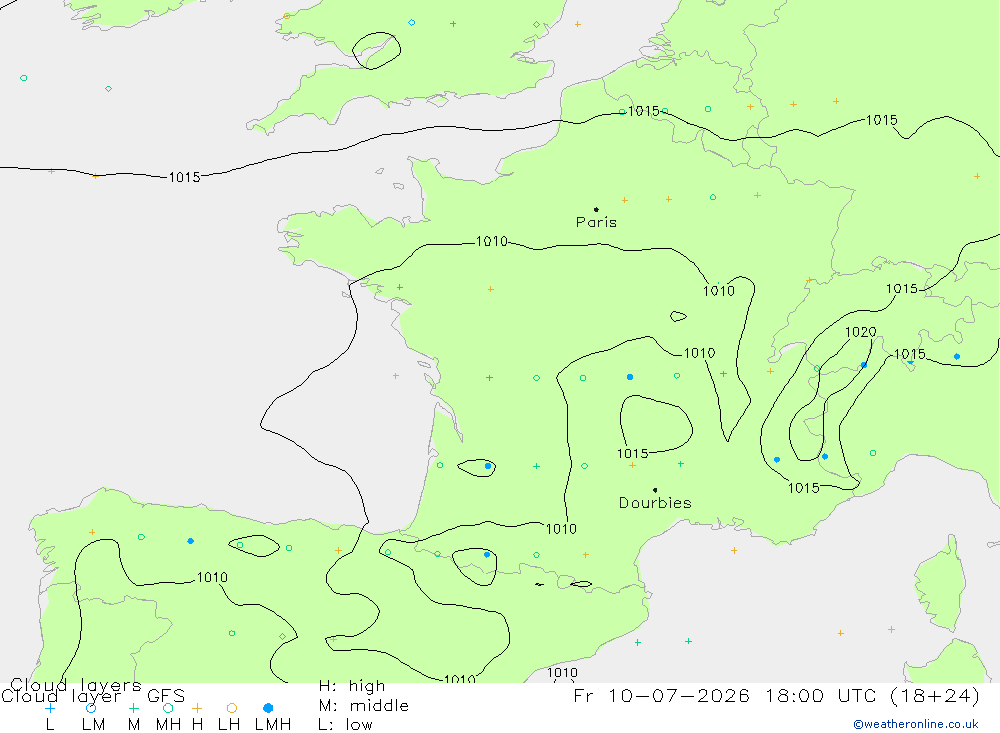Screen dimensions: 1000x733
Task: Click the forecast date 'Fr 10-07-2026' text
Action: click(661, 695)
